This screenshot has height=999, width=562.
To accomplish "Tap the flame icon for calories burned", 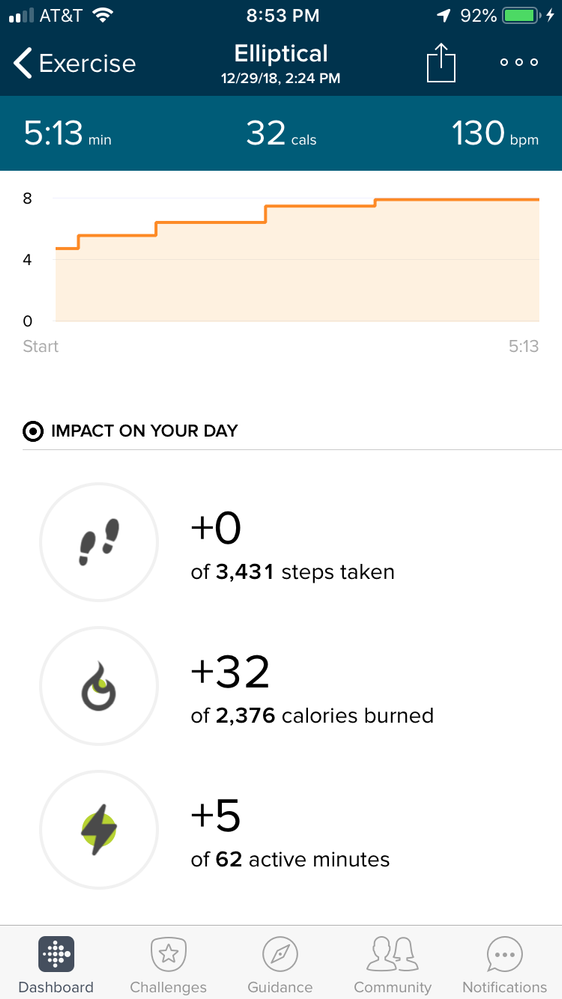I will (x=99, y=686).
